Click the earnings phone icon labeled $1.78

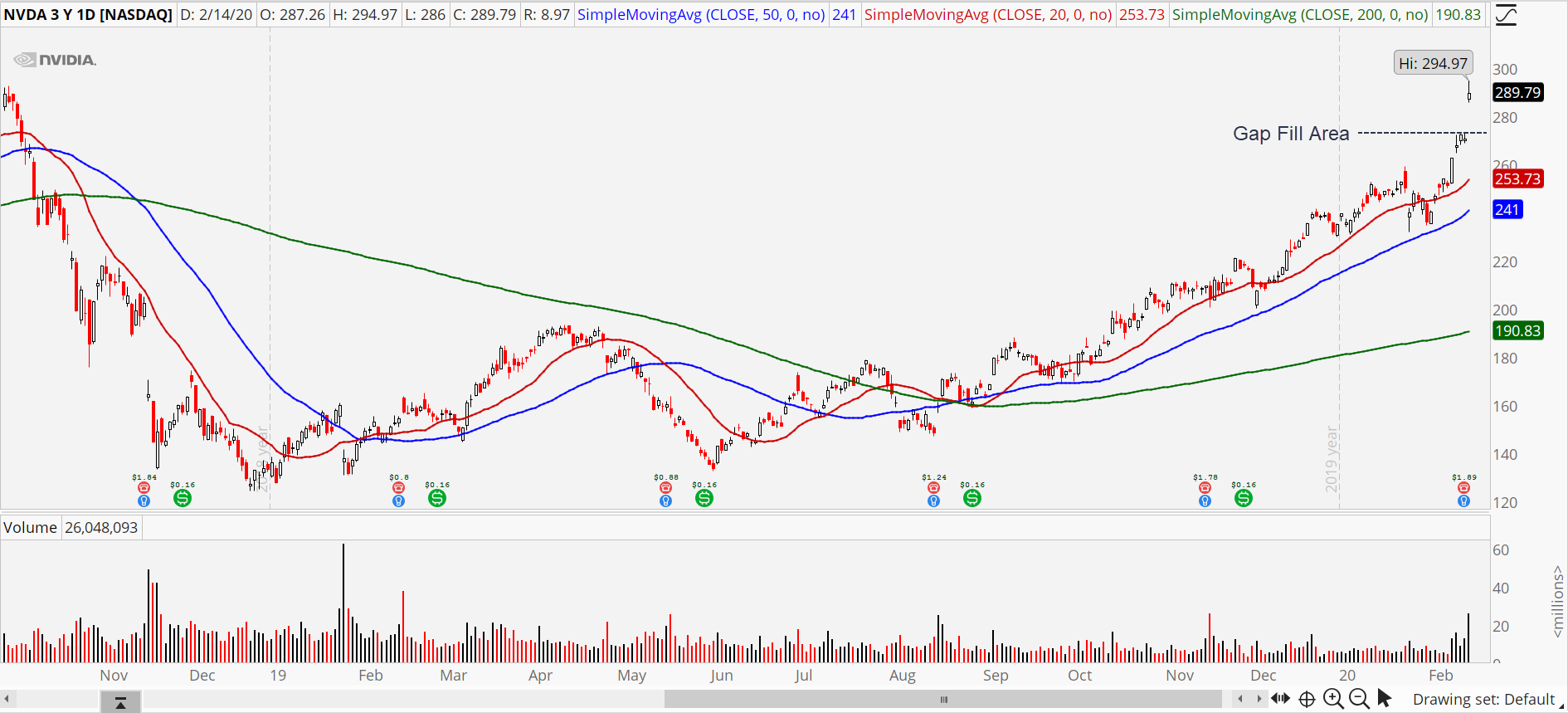point(1205,488)
